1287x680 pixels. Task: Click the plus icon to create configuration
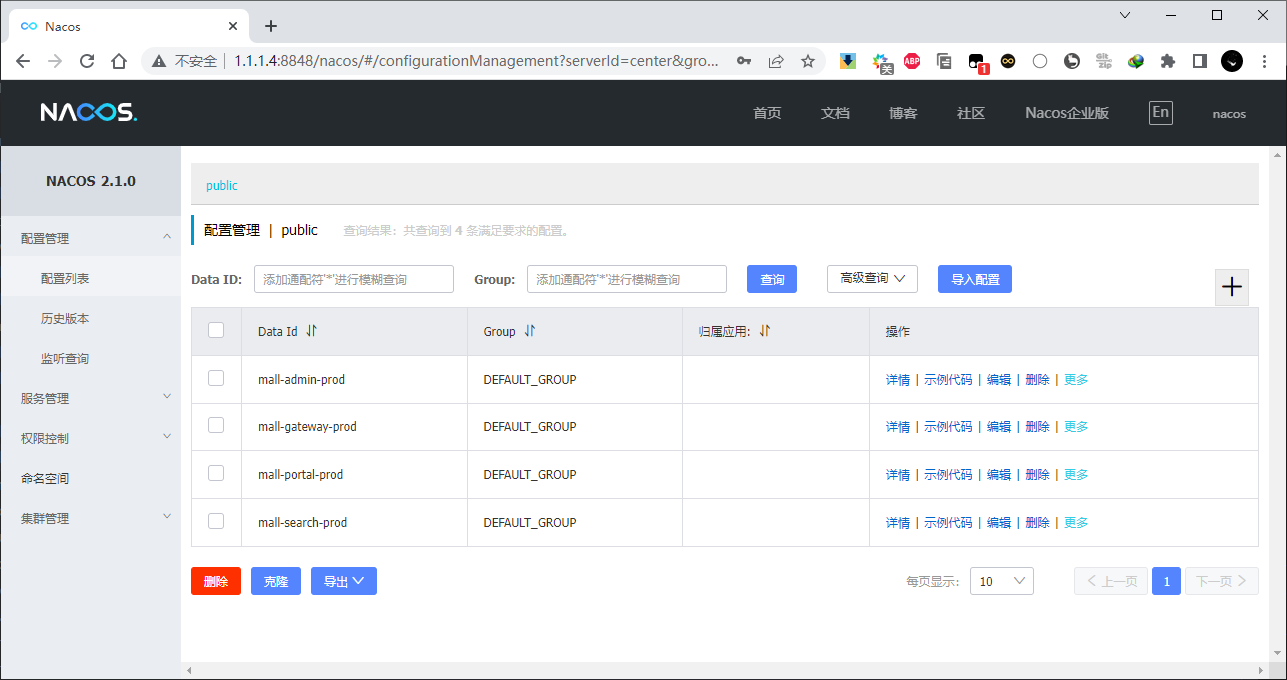point(1232,287)
